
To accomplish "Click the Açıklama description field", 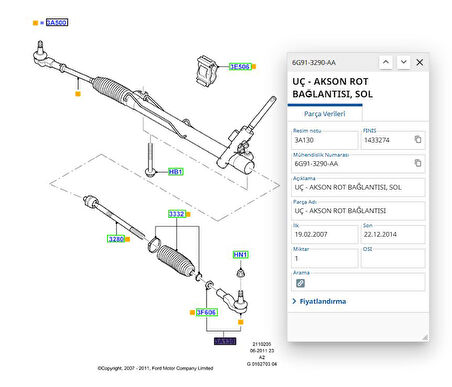I will pos(358,187).
